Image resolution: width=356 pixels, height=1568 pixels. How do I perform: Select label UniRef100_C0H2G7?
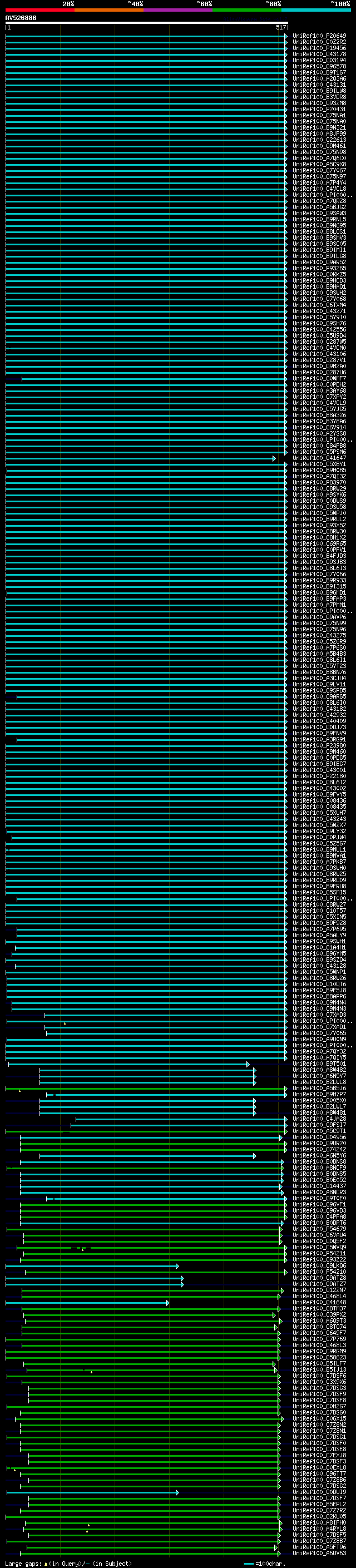319,1406
